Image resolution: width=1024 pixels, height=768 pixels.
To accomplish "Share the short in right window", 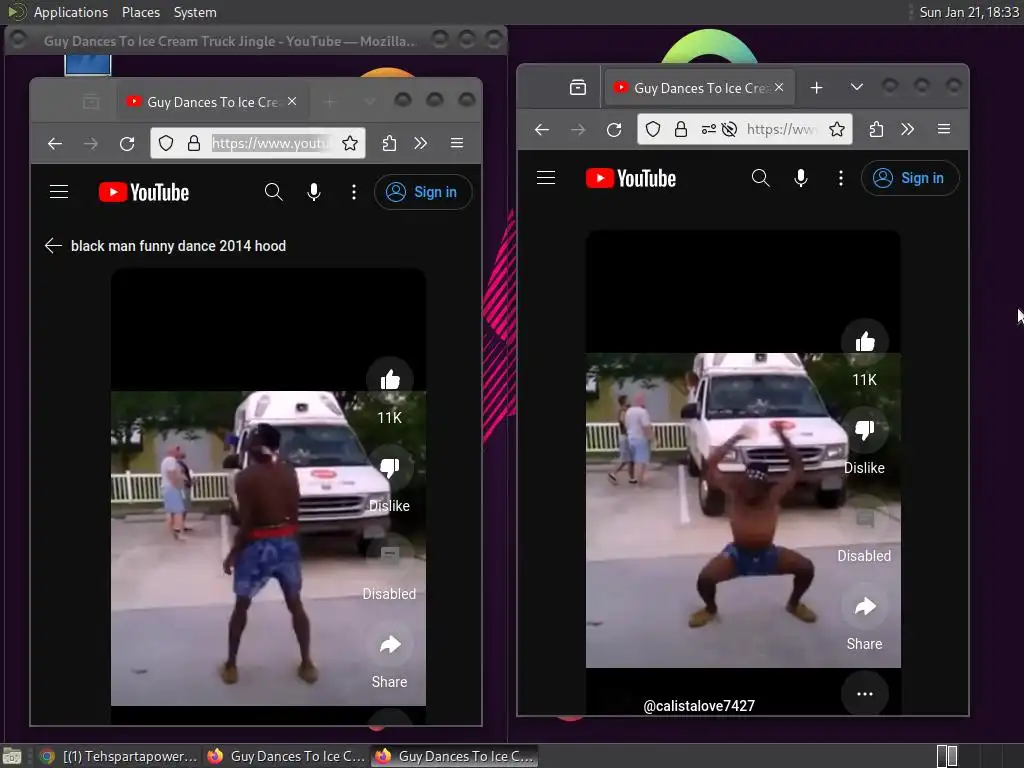I will click(x=865, y=607).
